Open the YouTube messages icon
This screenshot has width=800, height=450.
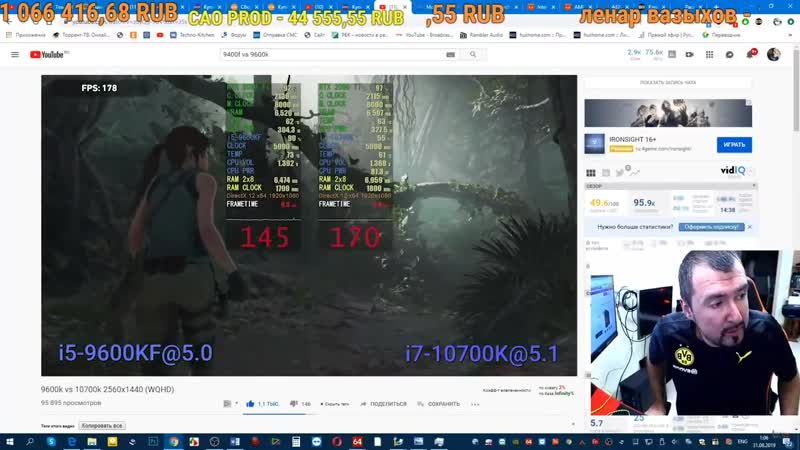click(x=729, y=55)
